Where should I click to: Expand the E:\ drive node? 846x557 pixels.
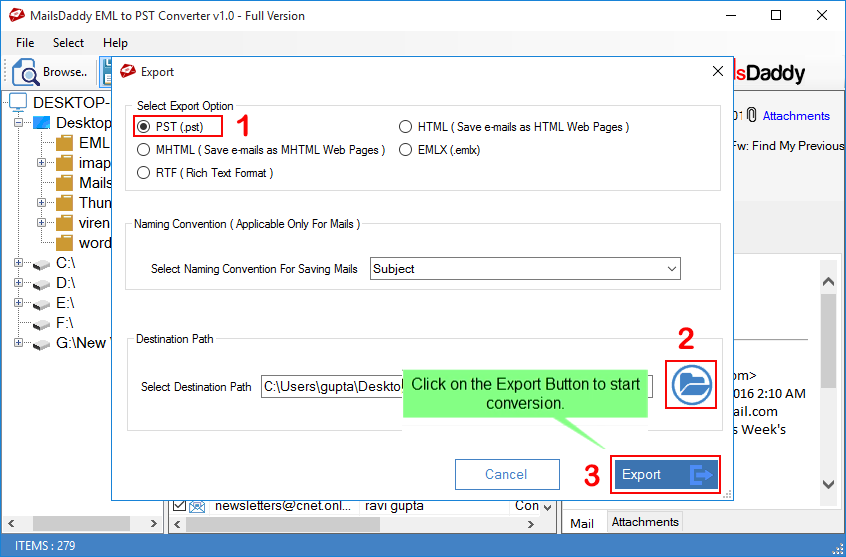[x=18, y=302]
